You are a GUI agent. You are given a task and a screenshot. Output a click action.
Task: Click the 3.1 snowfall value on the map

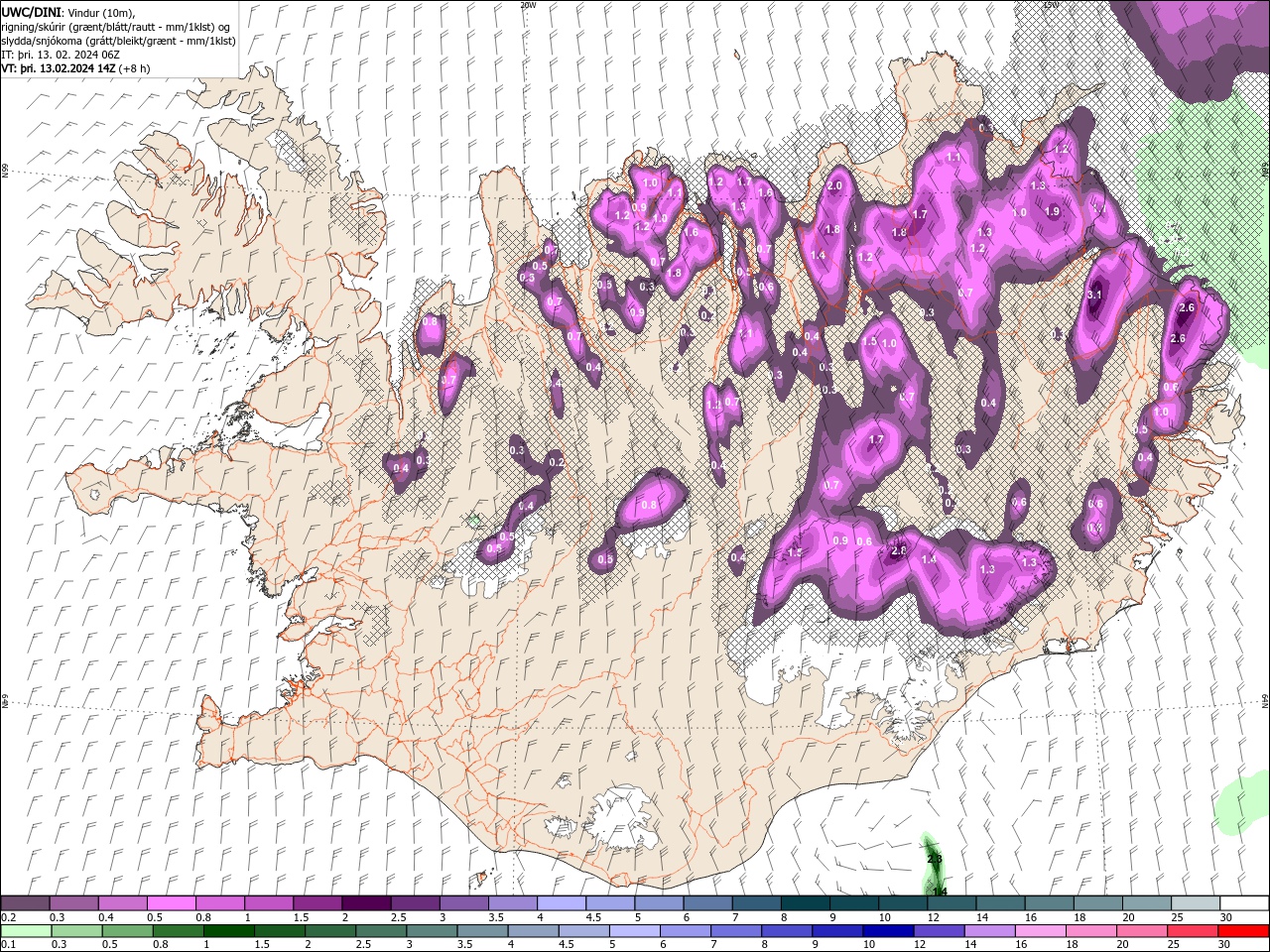pyautogui.click(x=1095, y=295)
